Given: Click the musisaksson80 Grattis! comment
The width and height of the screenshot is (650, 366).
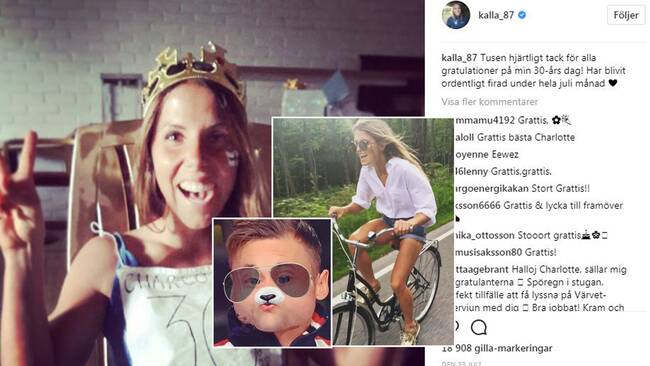Looking at the screenshot, I should [506, 252].
